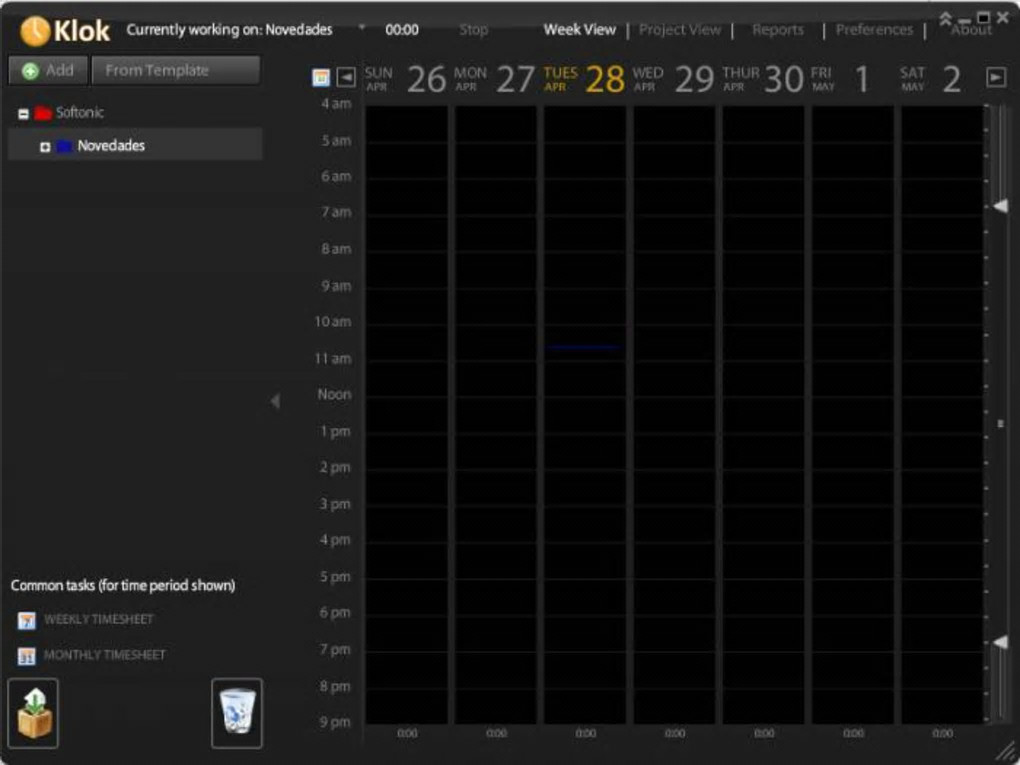Click the middle grip of vertical slider
The height and width of the screenshot is (765, 1020).
point(1000,423)
